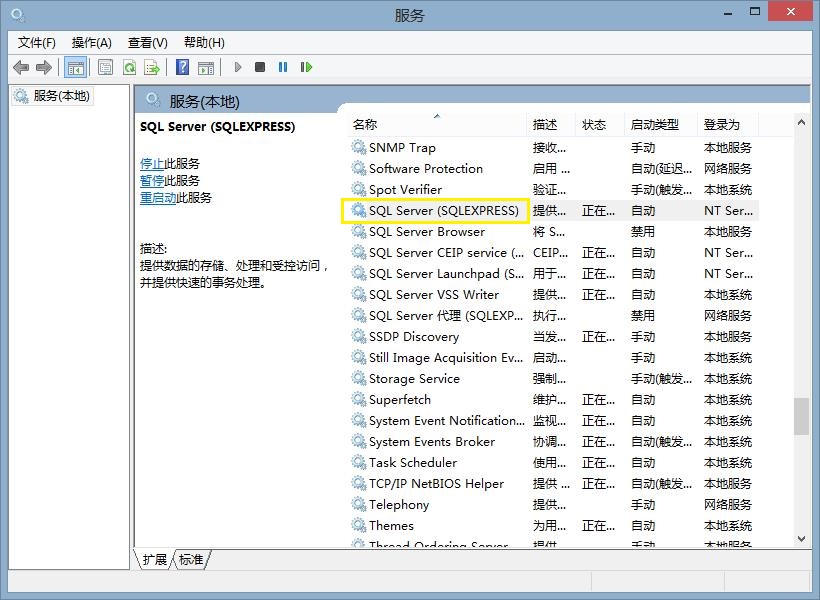Image resolution: width=820 pixels, height=600 pixels.
Task: Switch to the 扩展 tab
Action: pos(155,559)
